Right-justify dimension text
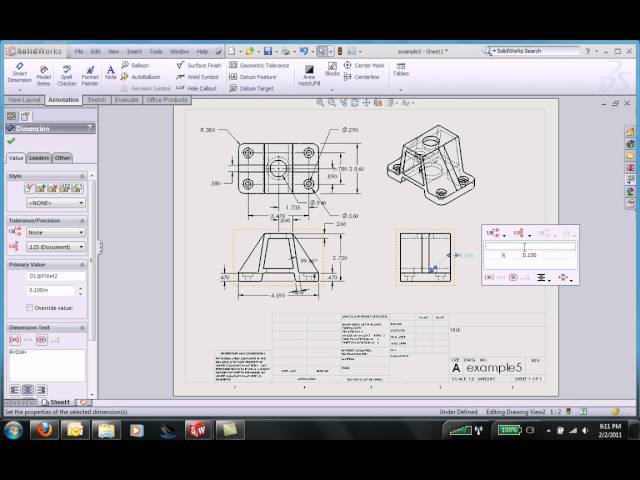Image resolution: width=640 pixels, height=480 pixels. pyautogui.click(x=41, y=390)
